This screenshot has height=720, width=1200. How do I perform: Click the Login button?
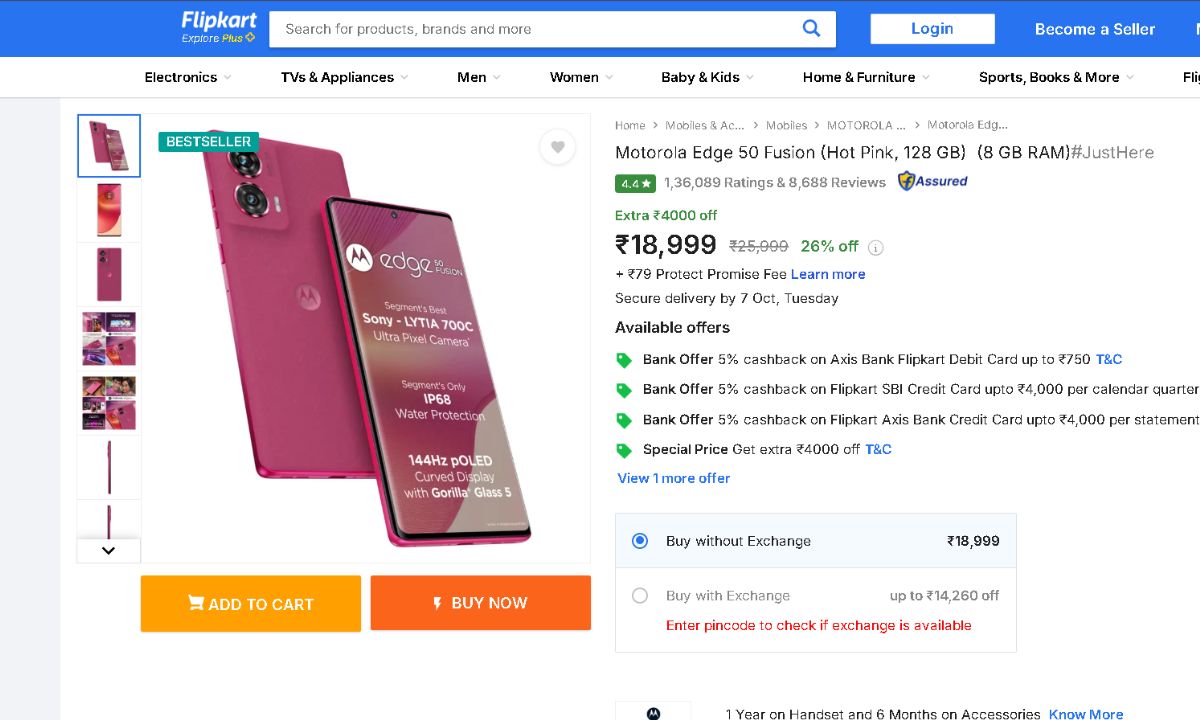932,29
